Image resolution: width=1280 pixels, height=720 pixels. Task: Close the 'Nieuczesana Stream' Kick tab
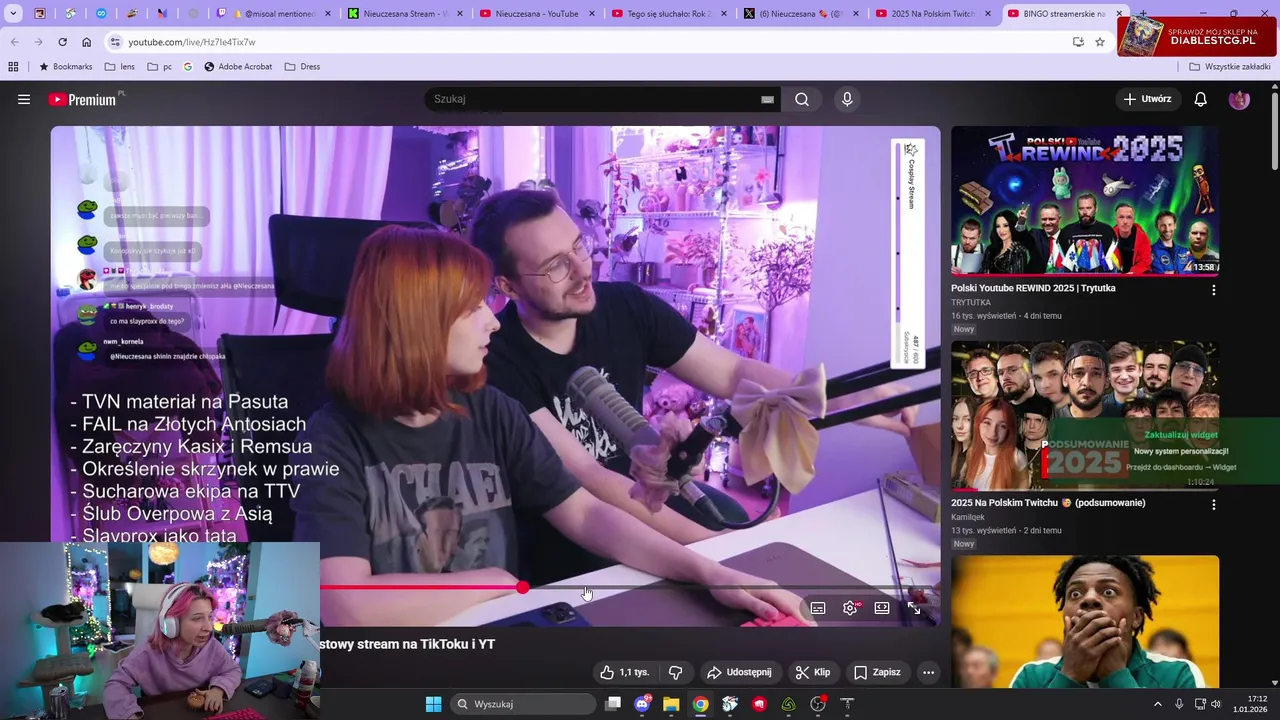pos(460,14)
